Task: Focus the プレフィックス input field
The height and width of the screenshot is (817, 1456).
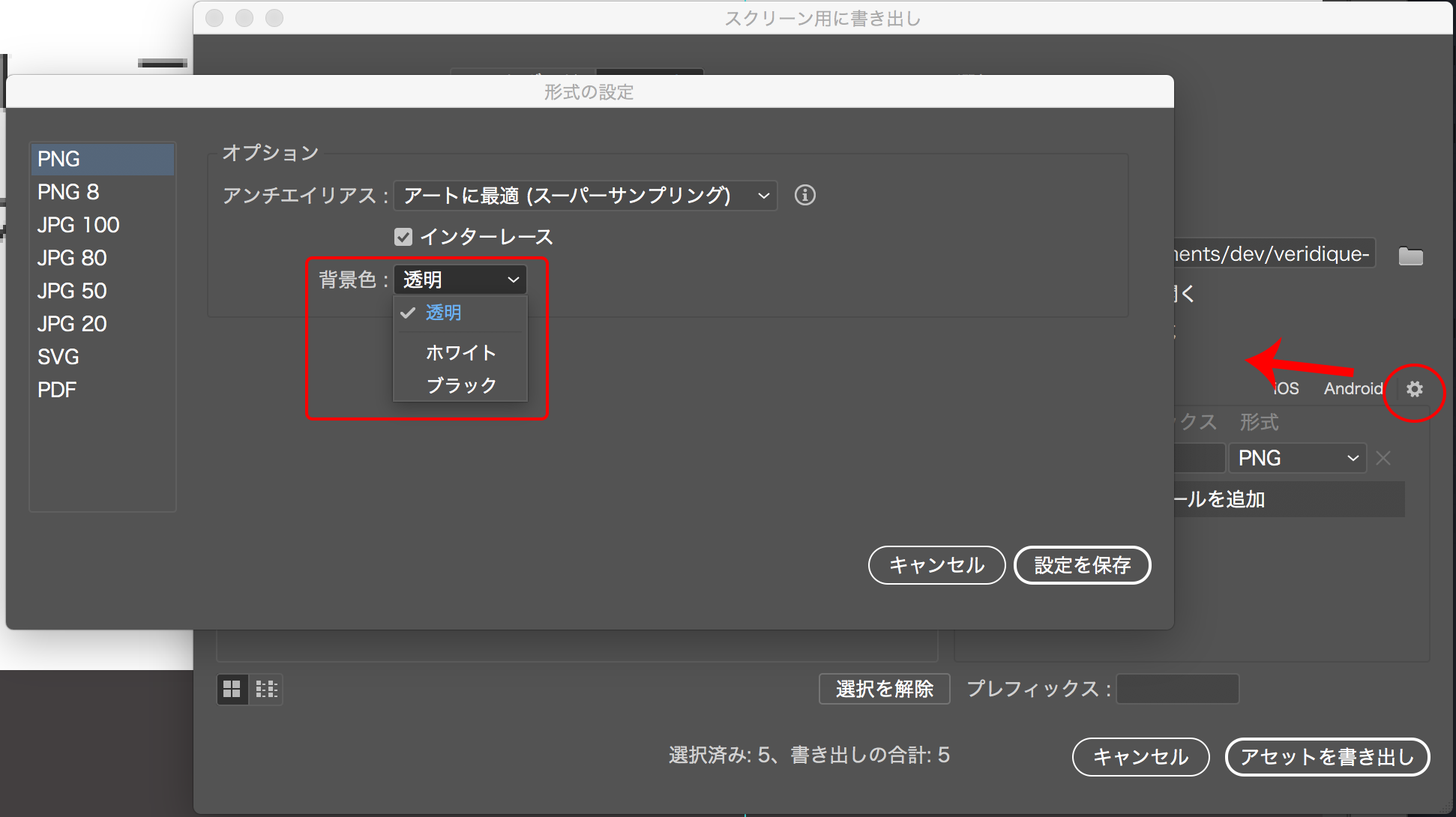Action: 1177,689
